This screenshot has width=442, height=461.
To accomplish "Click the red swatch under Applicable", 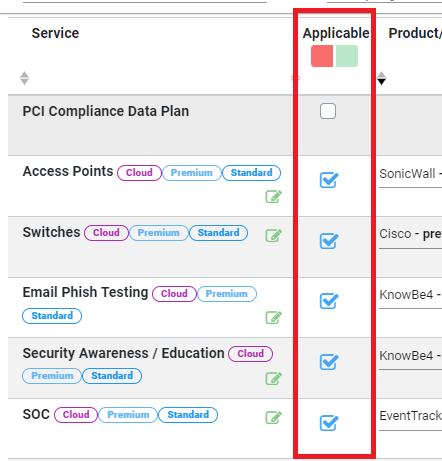I will point(322,56).
